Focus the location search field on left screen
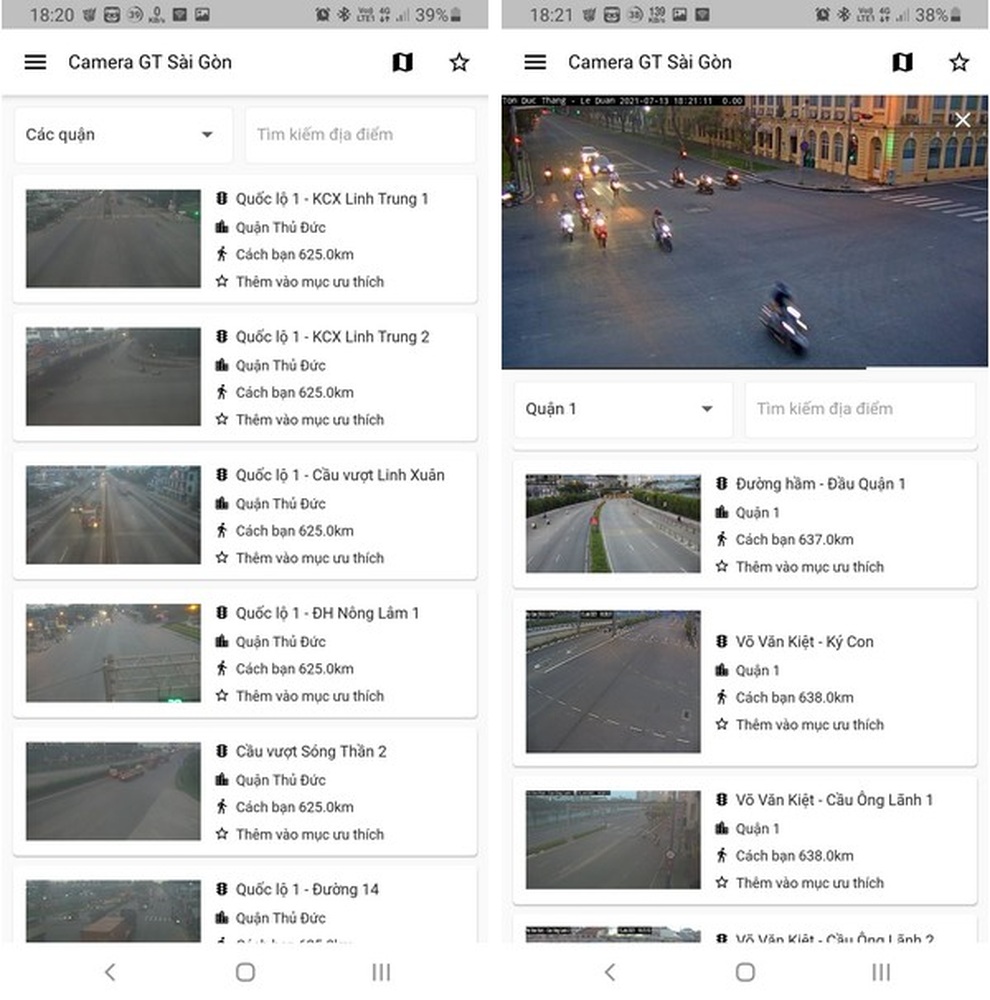The height and width of the screenshot is (1000, 990). tap(360, 135)
